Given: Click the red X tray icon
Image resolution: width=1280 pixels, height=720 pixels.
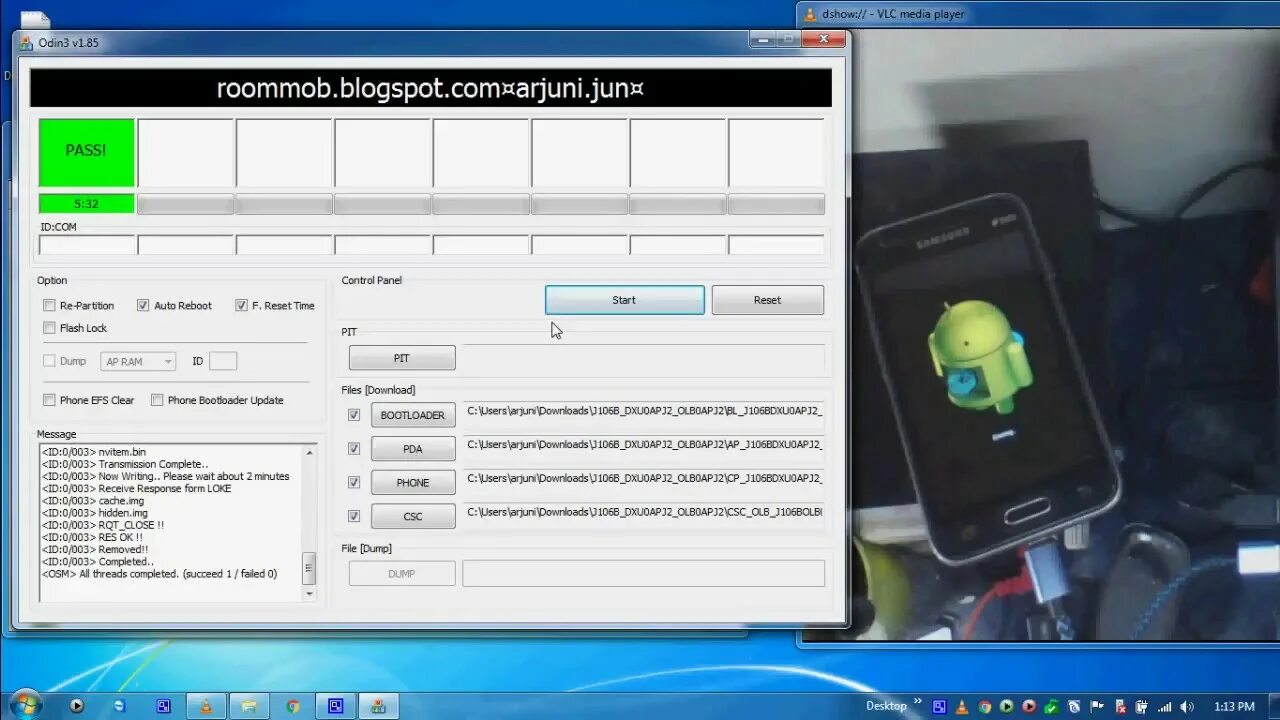Looking at the screenshot, I should (x=1120, y=706).
